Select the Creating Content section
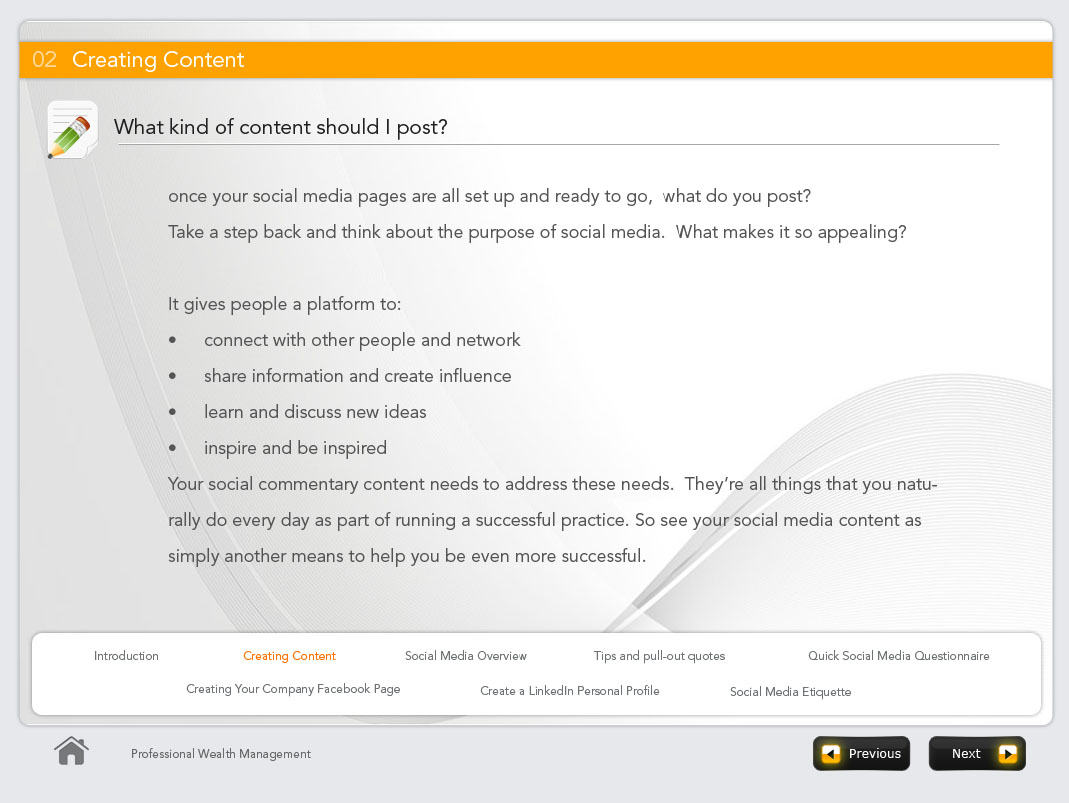1069x803 pixels. (x=289, y=656)
